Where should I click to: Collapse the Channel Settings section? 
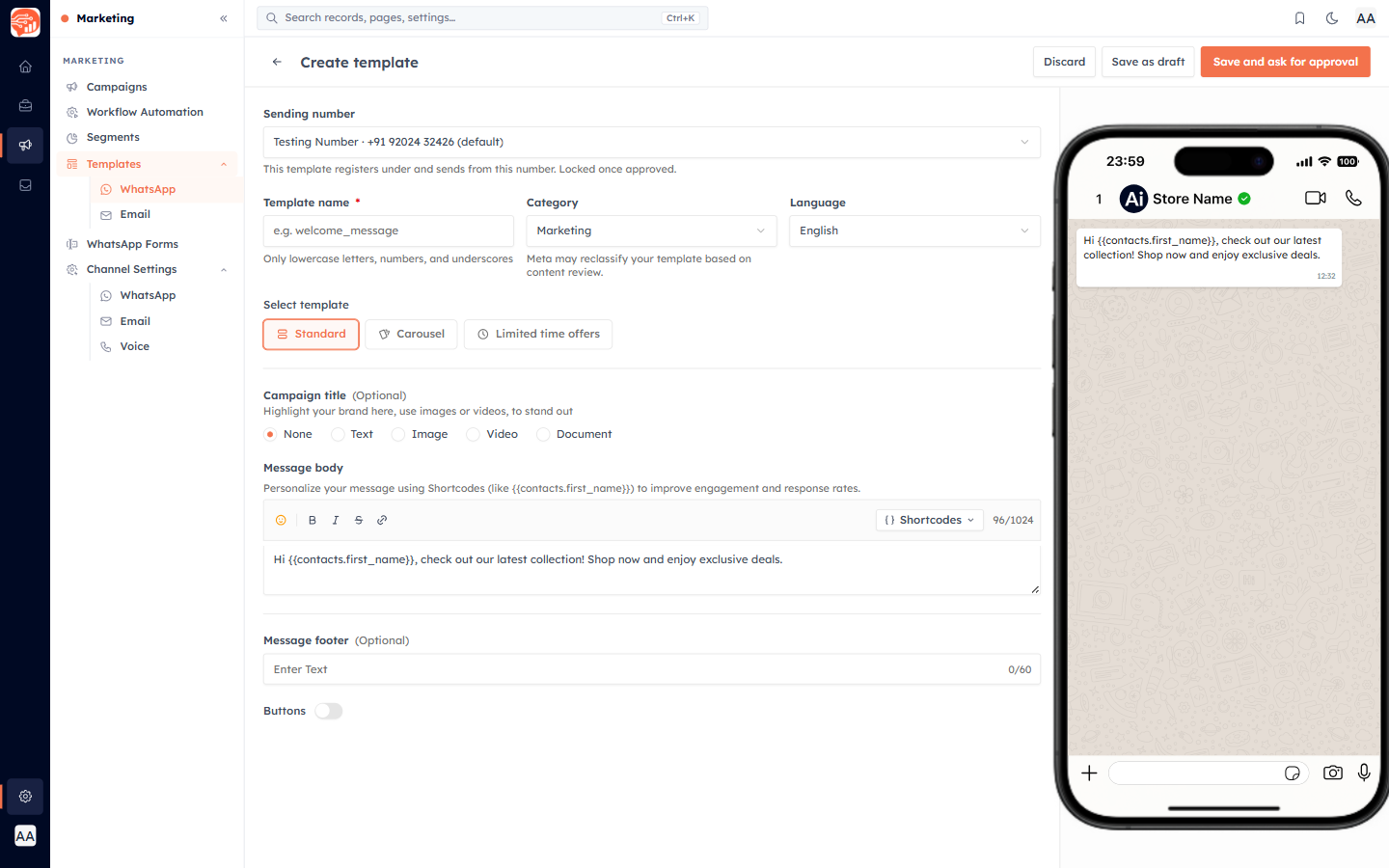[x=224, y=270]
